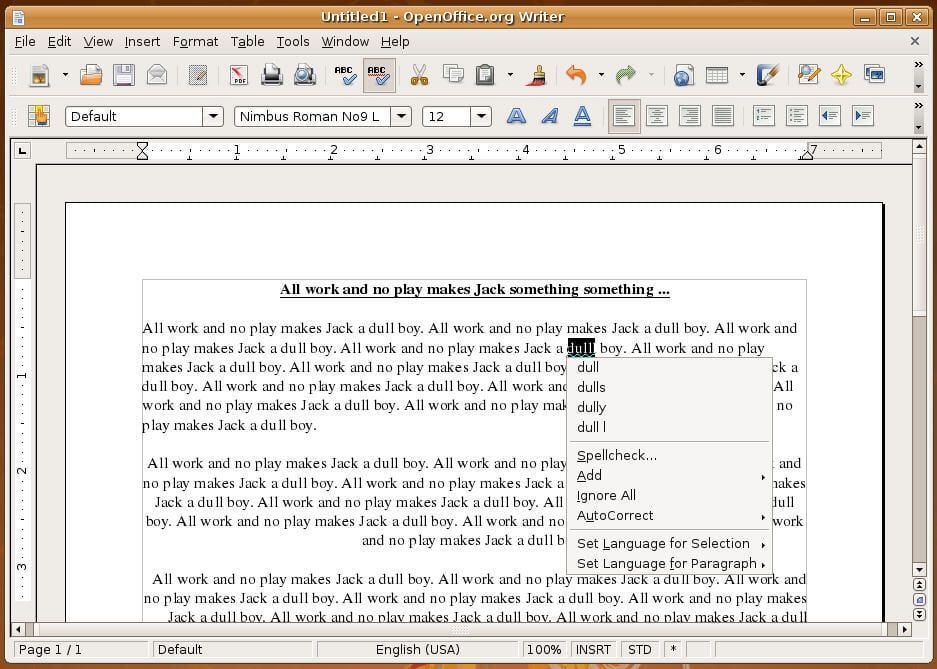Center the text alignment
The width and height of the screenshot is (937, 669).
pos(657,116)
